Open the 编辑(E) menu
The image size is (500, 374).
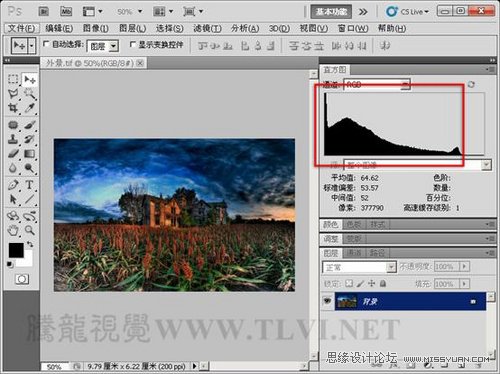pos(59,28)
